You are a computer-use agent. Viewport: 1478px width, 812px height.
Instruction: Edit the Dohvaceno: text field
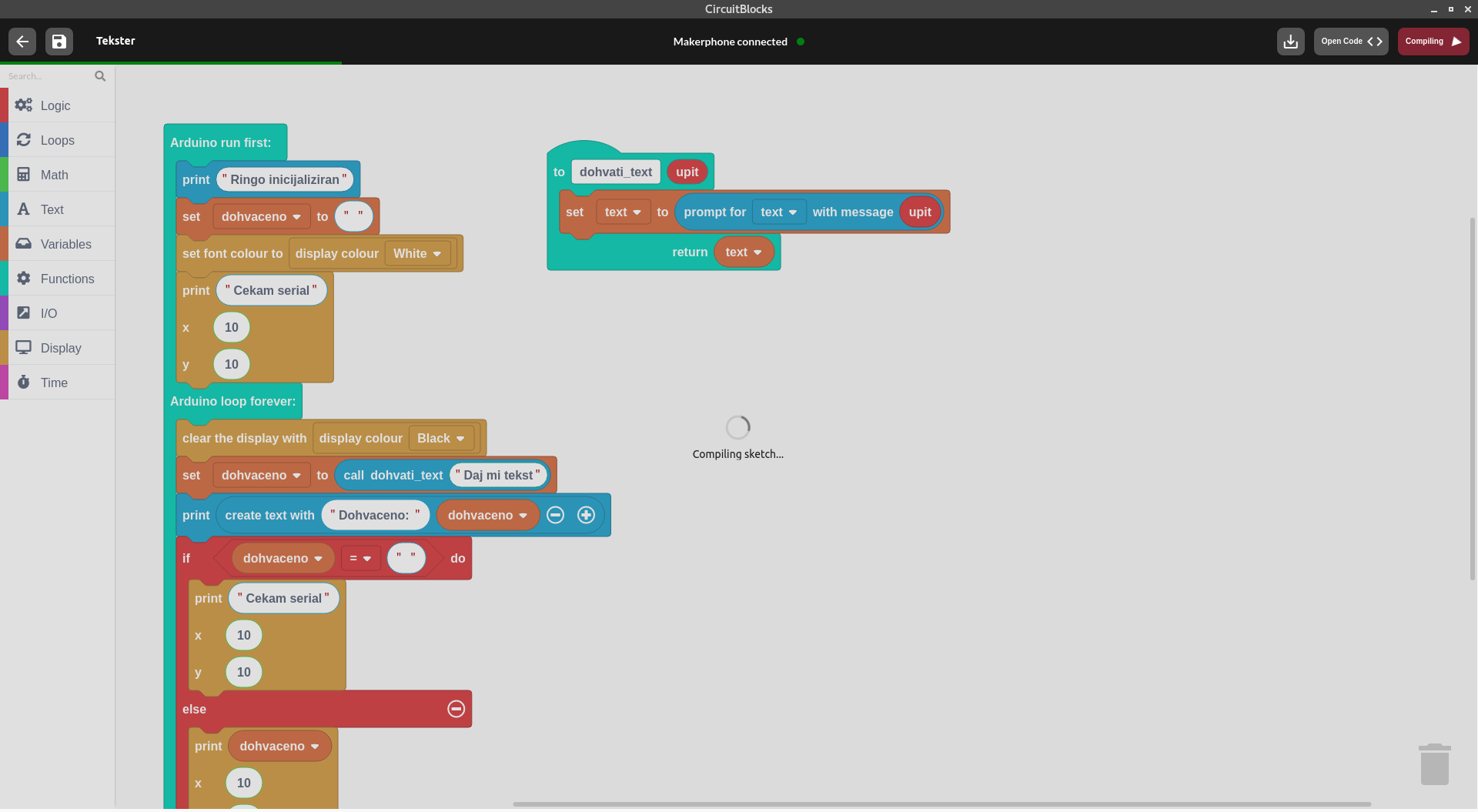coord(375,516)
